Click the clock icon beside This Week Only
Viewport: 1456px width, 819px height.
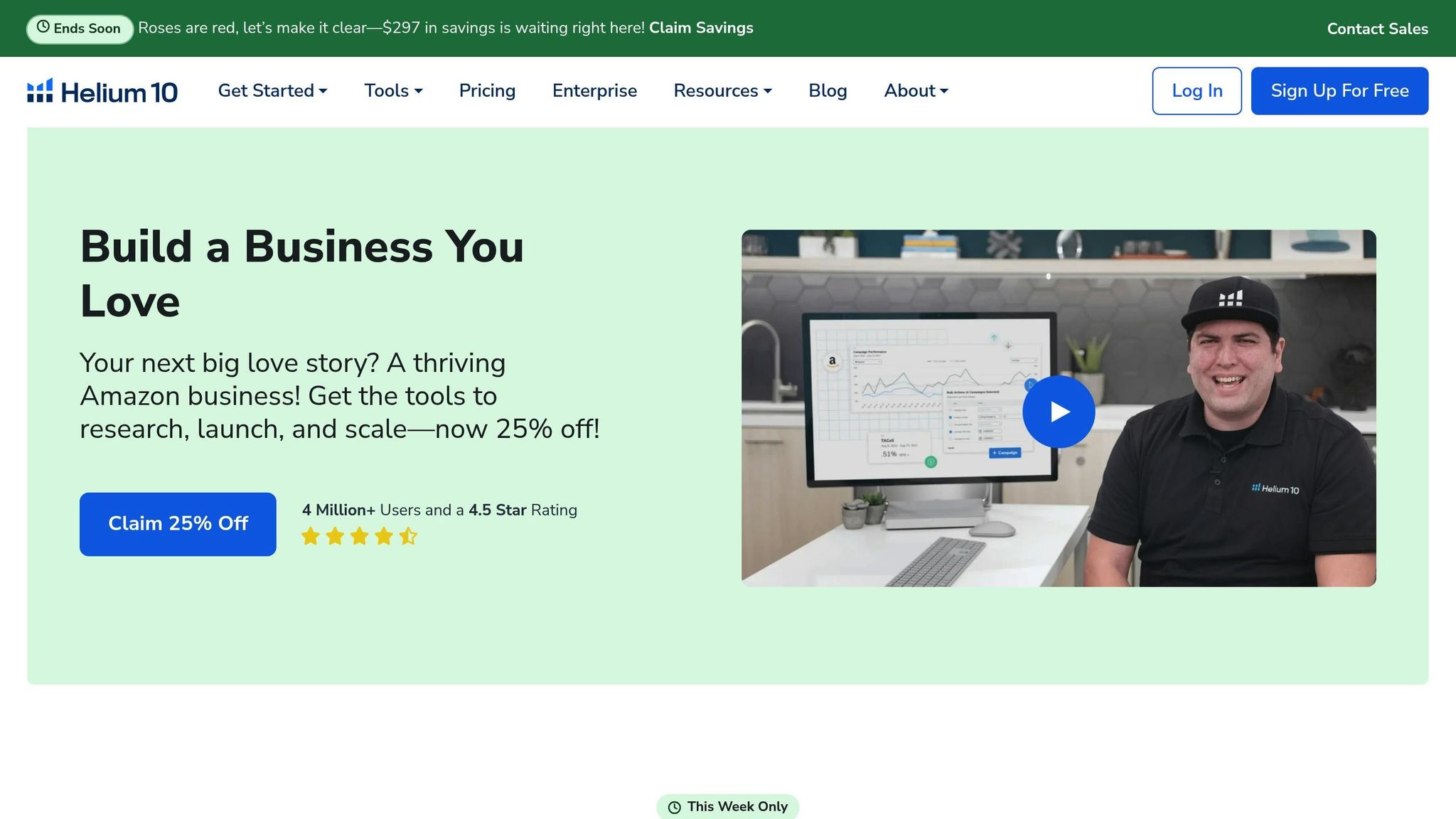click(675, 808)
